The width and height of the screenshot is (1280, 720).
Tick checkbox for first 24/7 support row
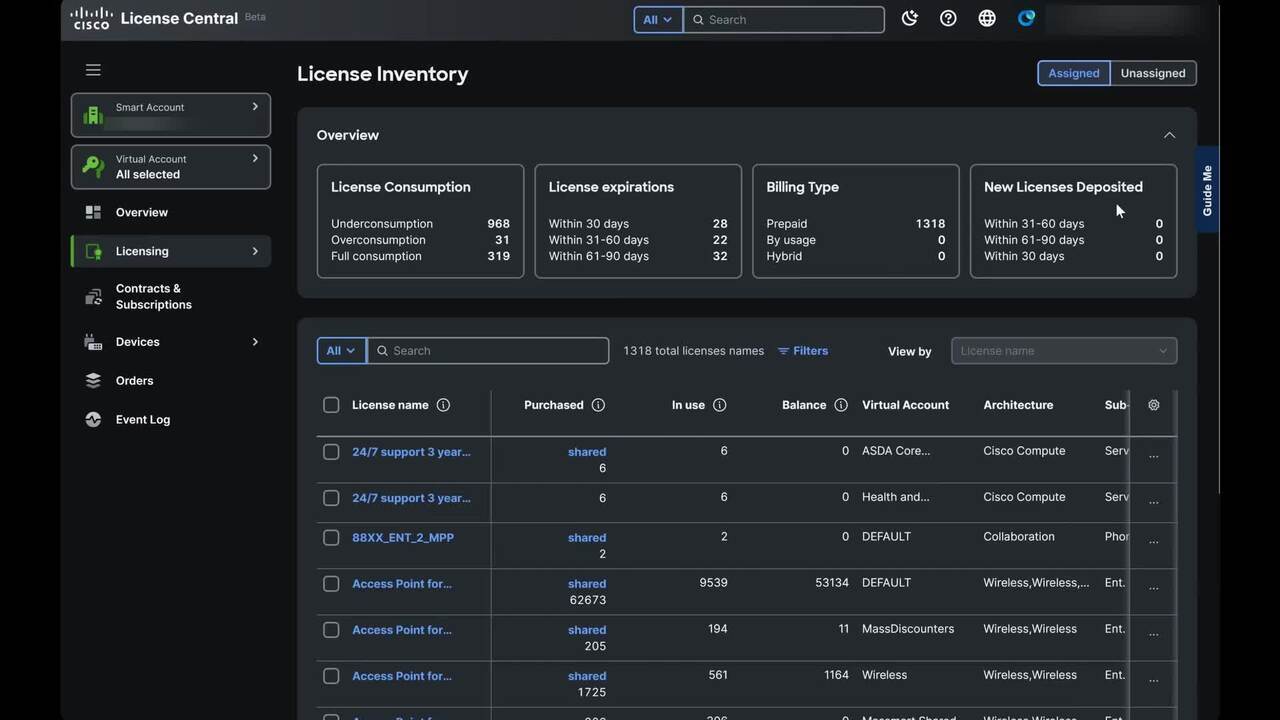(331, 452)
